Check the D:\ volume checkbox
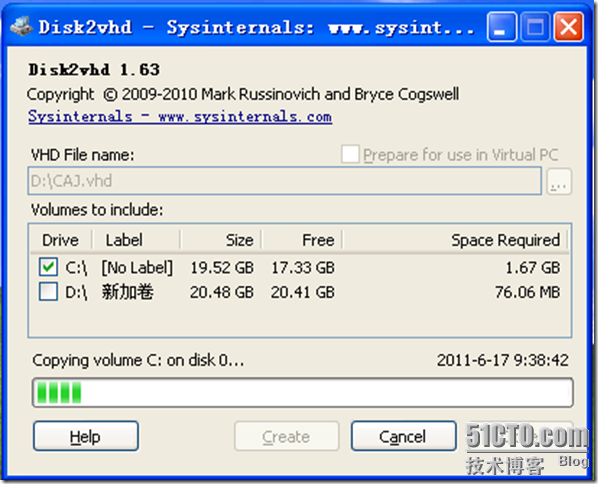Image resolution: width=598 pixels, height=484 pixels. tap(48, 292)
